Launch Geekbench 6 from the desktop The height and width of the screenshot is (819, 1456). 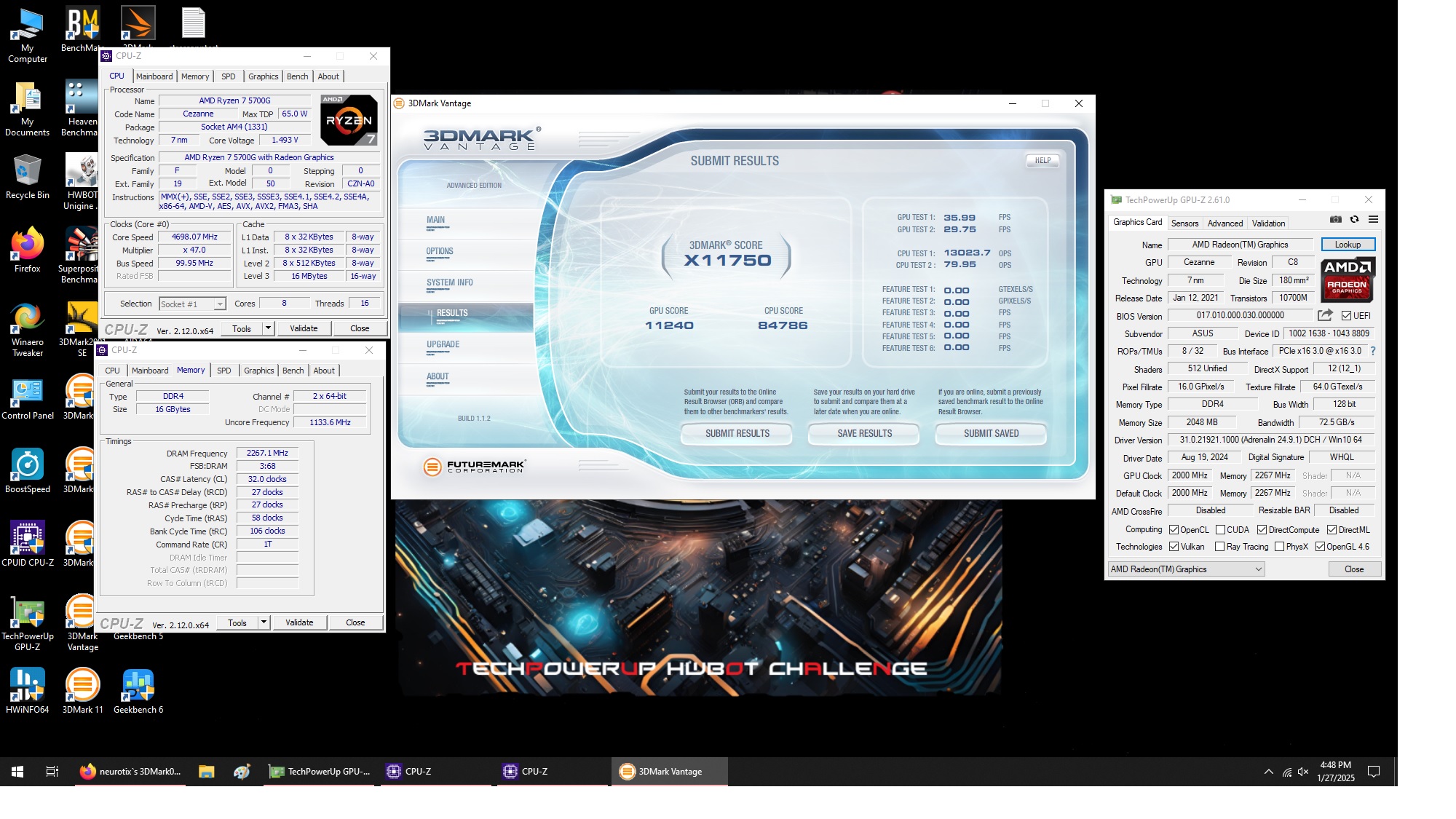click(x=138, y=691)
